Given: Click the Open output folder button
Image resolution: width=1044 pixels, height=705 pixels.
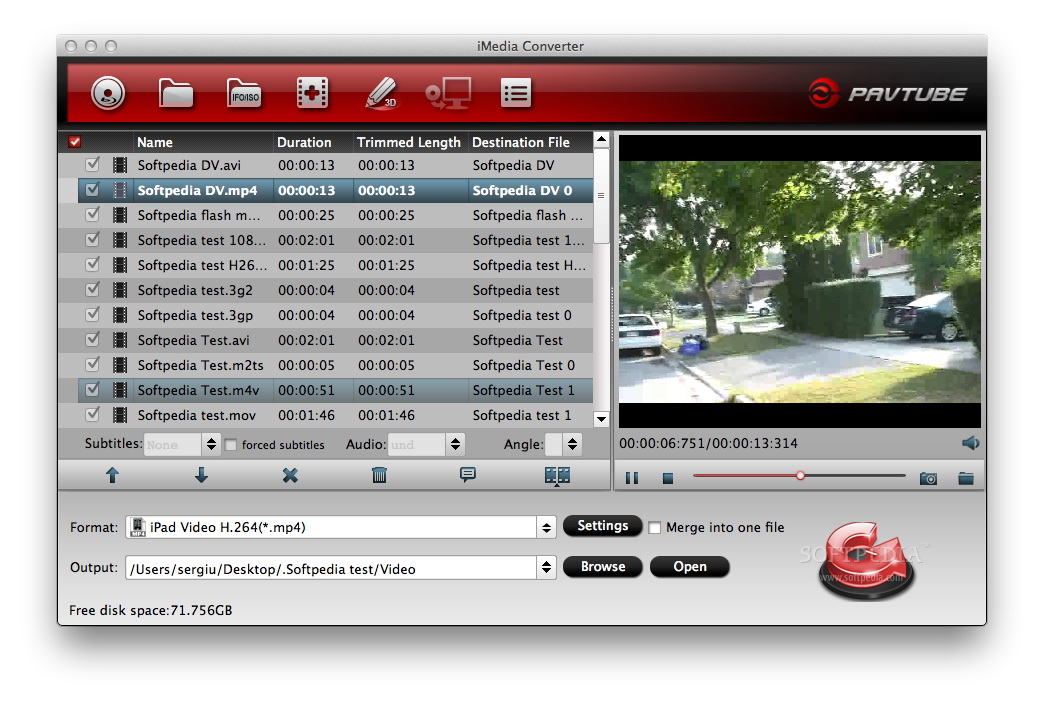Looking at the screenshot, I should click(690, 567).
